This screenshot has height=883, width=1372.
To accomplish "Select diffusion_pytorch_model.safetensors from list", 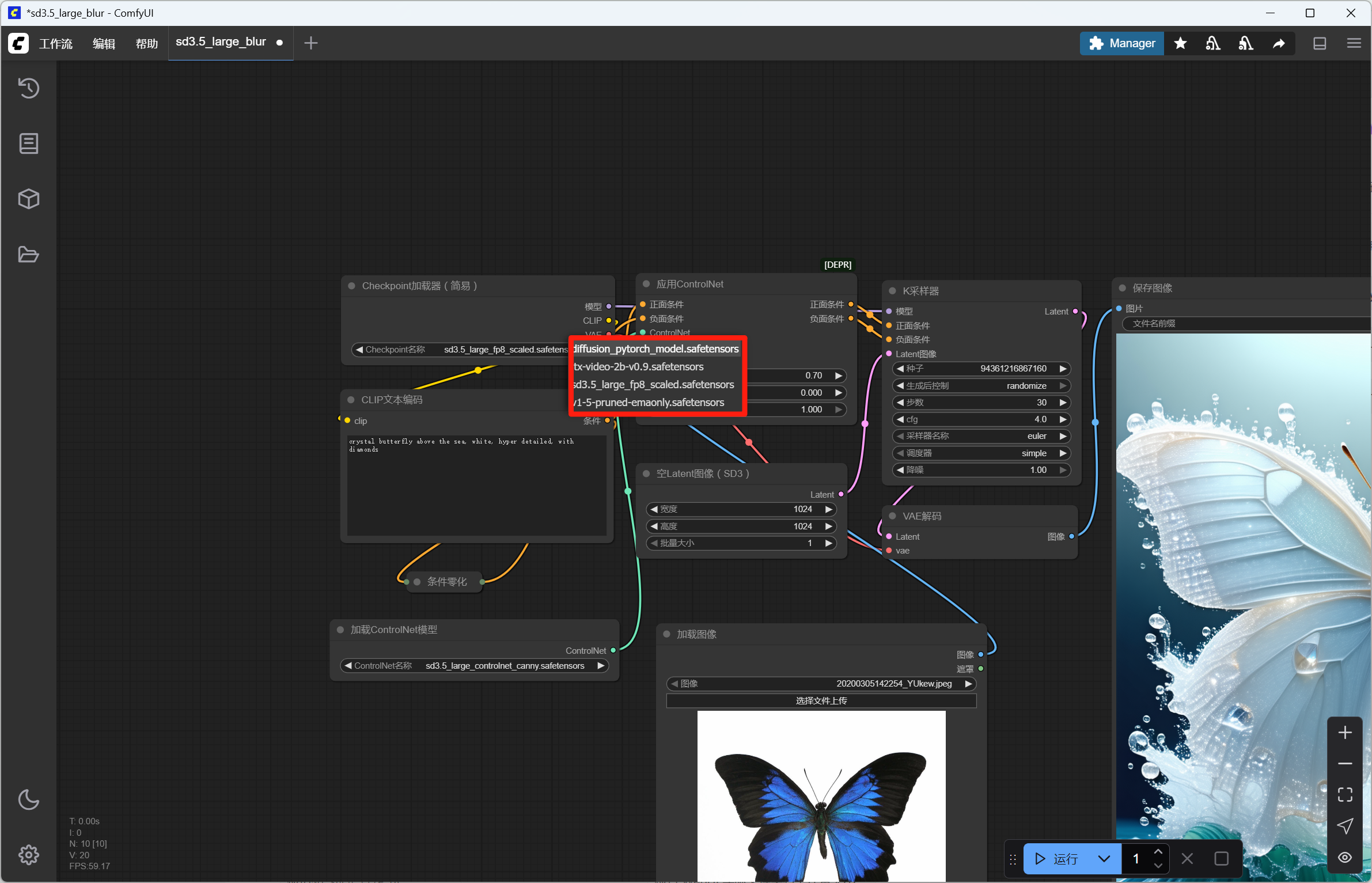I will coord(656,349).
